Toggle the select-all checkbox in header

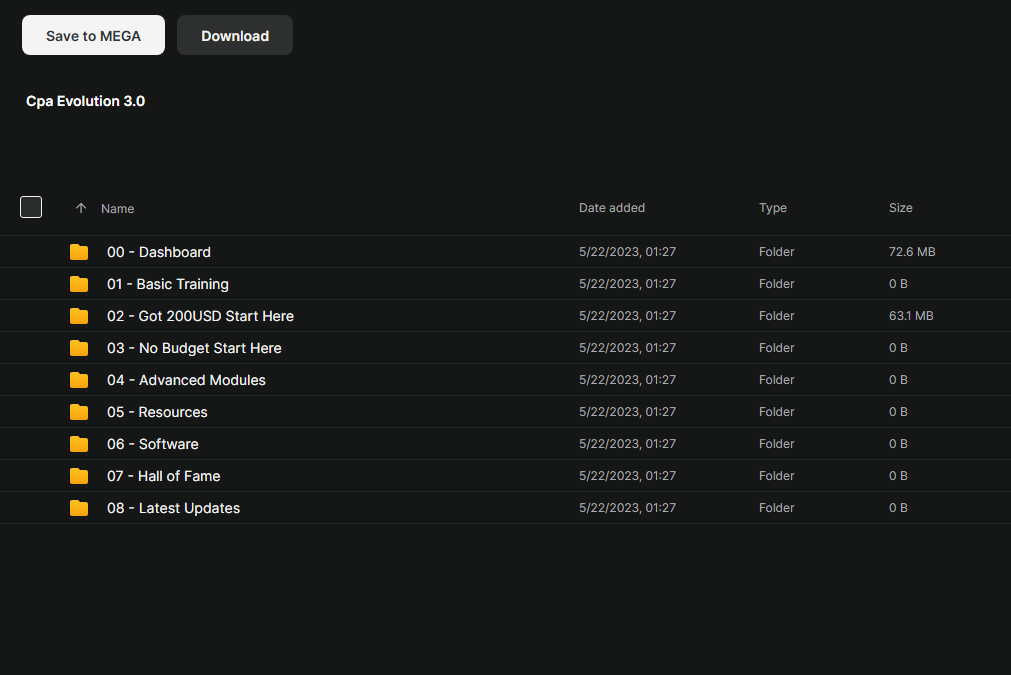point(31,207)
